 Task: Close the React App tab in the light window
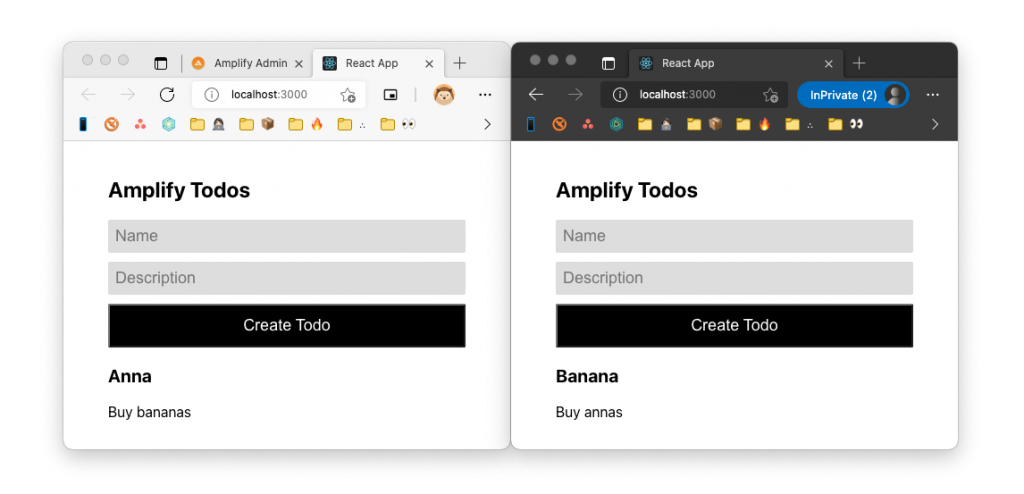[429, 63]
